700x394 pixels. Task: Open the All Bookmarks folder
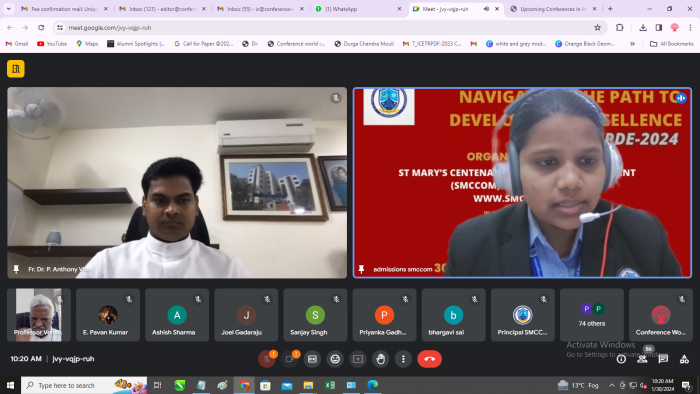[671, 44]
